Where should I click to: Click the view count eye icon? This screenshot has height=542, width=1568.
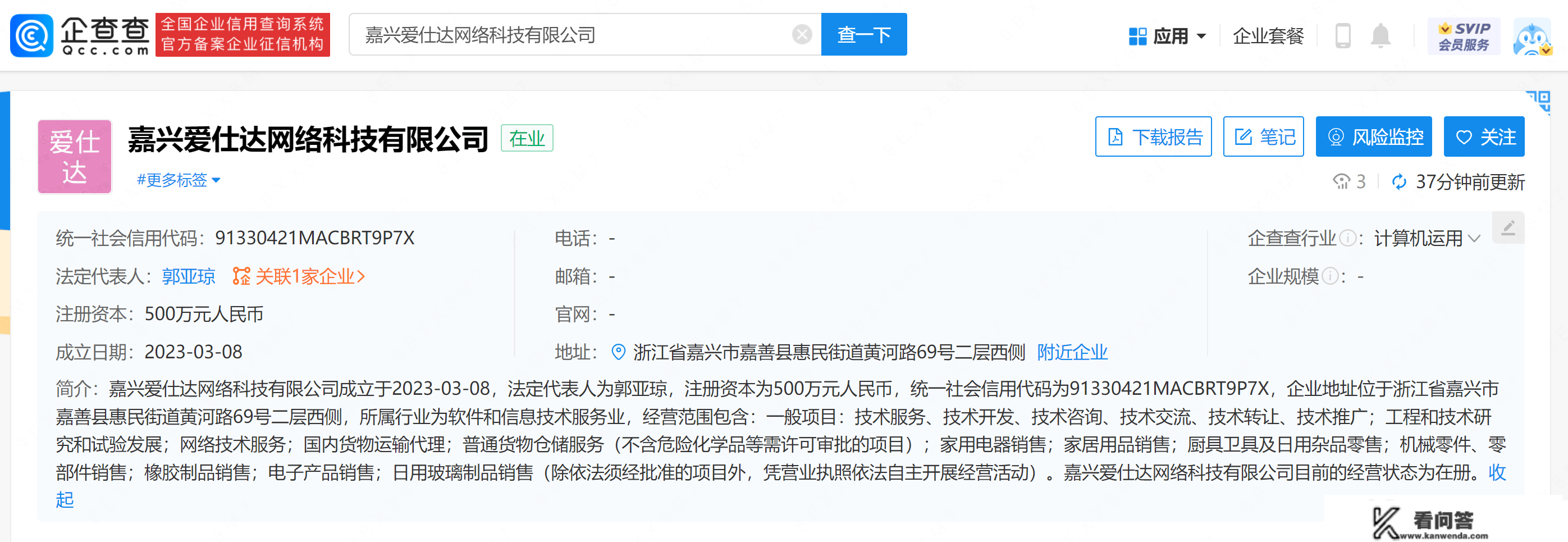tap(1341, 181)
